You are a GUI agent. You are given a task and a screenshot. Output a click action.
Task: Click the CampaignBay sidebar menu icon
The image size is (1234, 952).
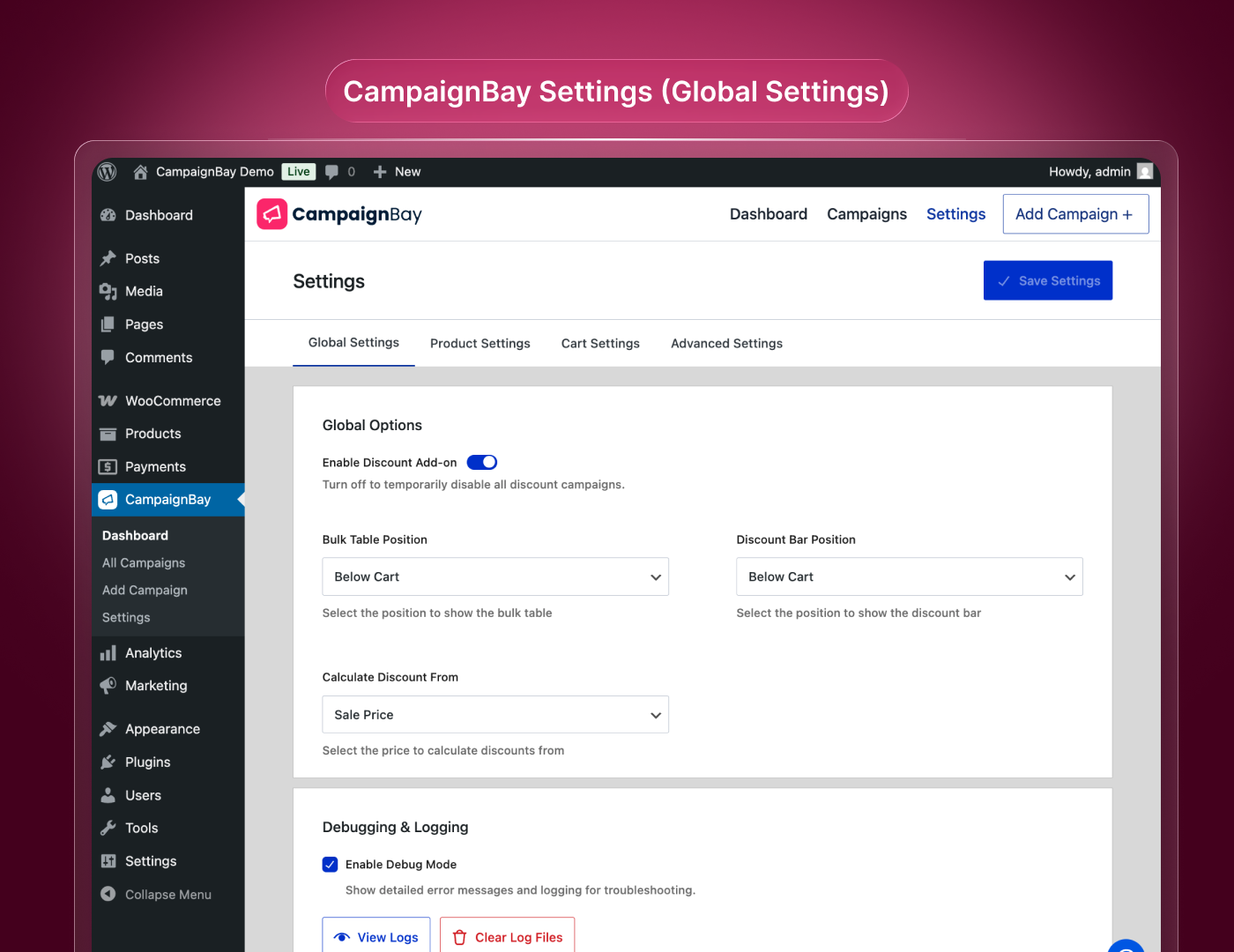pos(108,500)
